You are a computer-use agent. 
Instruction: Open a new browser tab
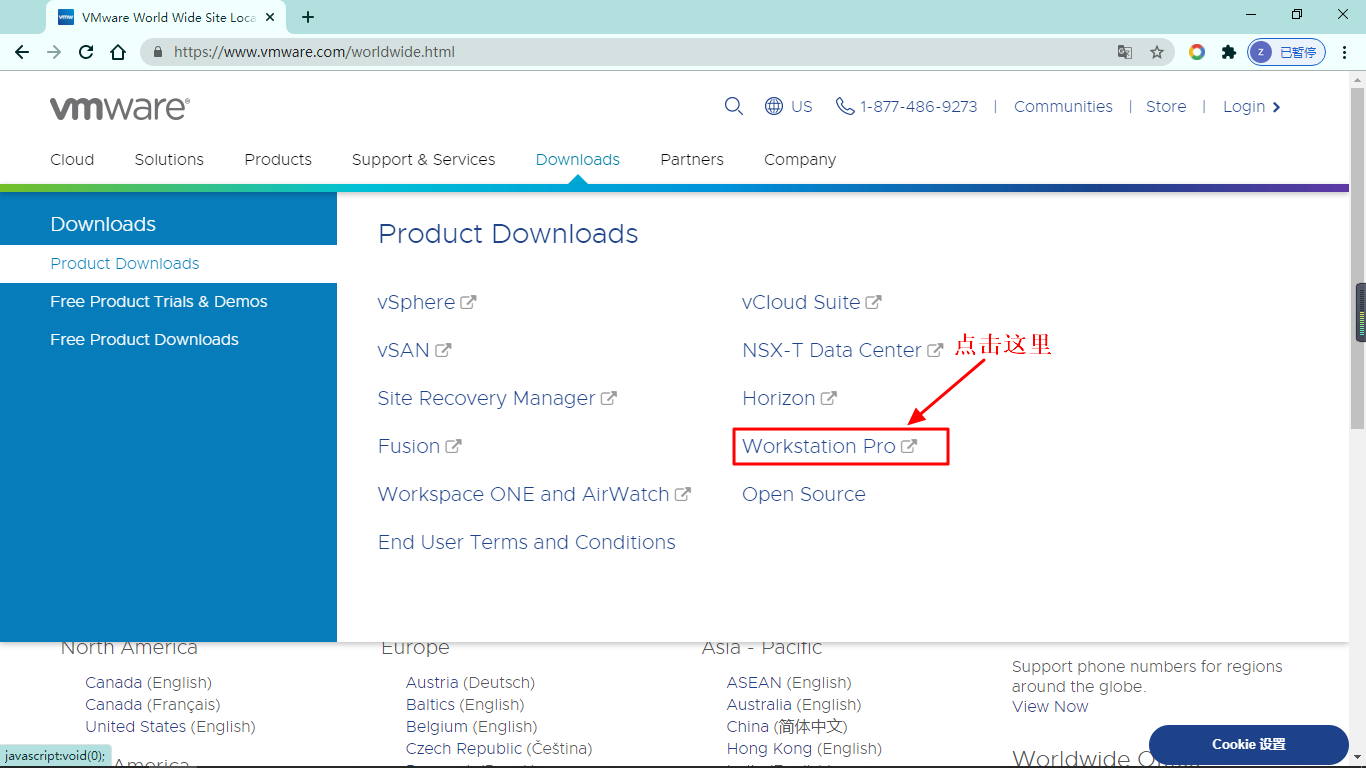pyautogui.click(x=308, y=17)
